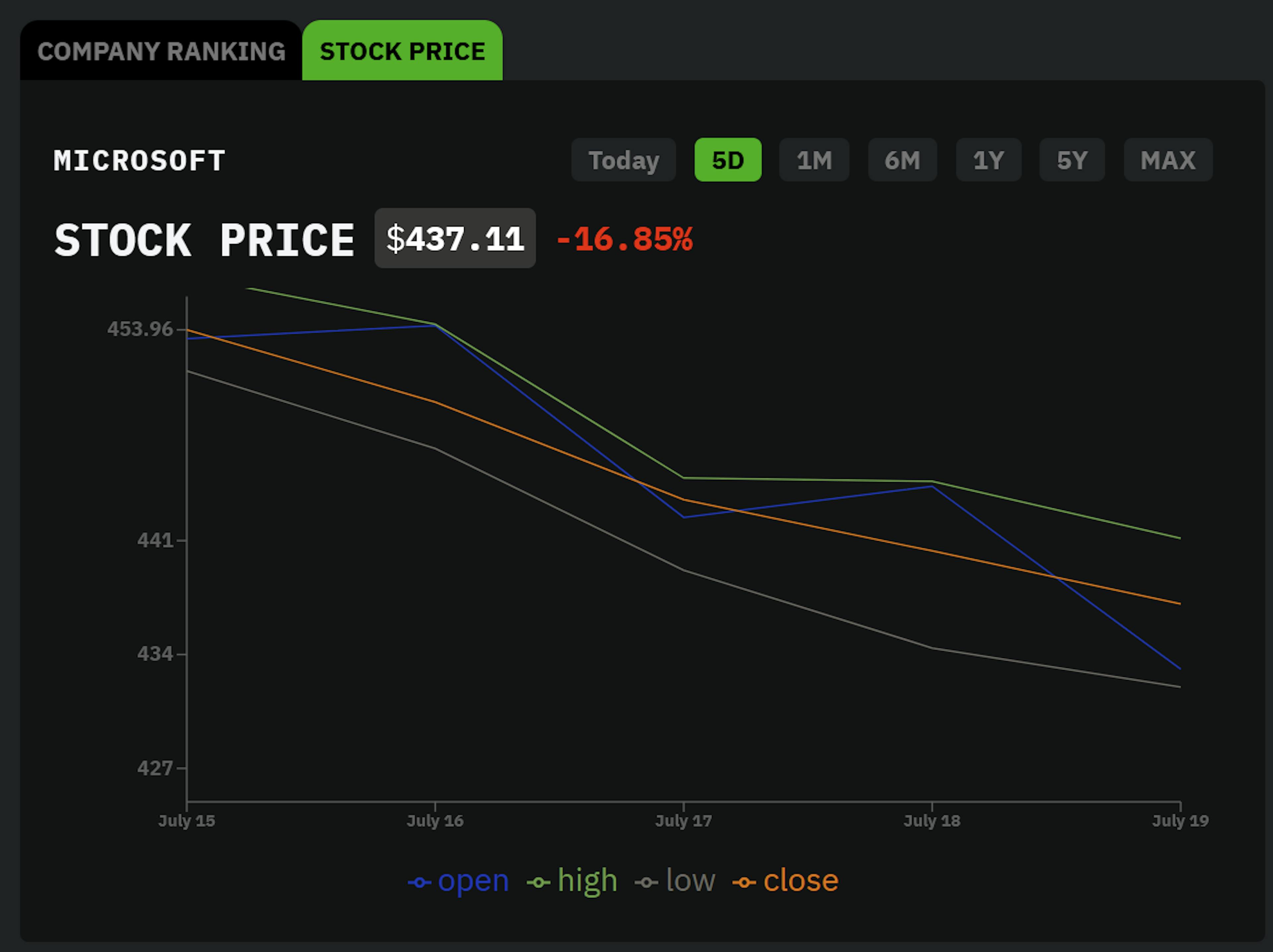Show the MAX history range
Screen dimensions: 1273x952
[x=1168, y=160]
